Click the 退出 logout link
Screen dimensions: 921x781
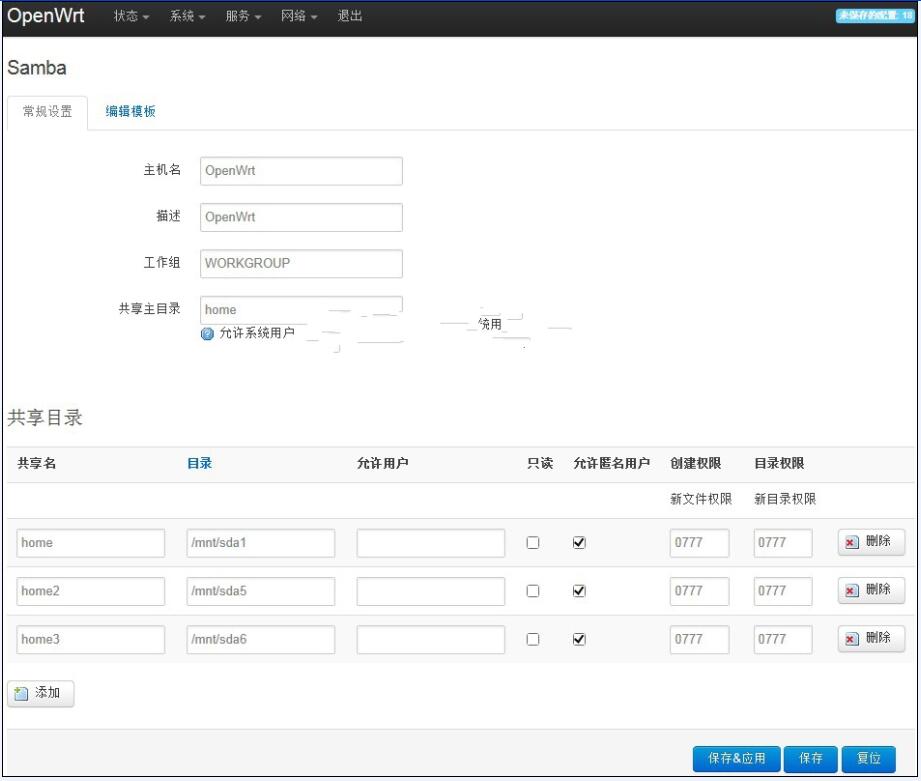(350, 17)
